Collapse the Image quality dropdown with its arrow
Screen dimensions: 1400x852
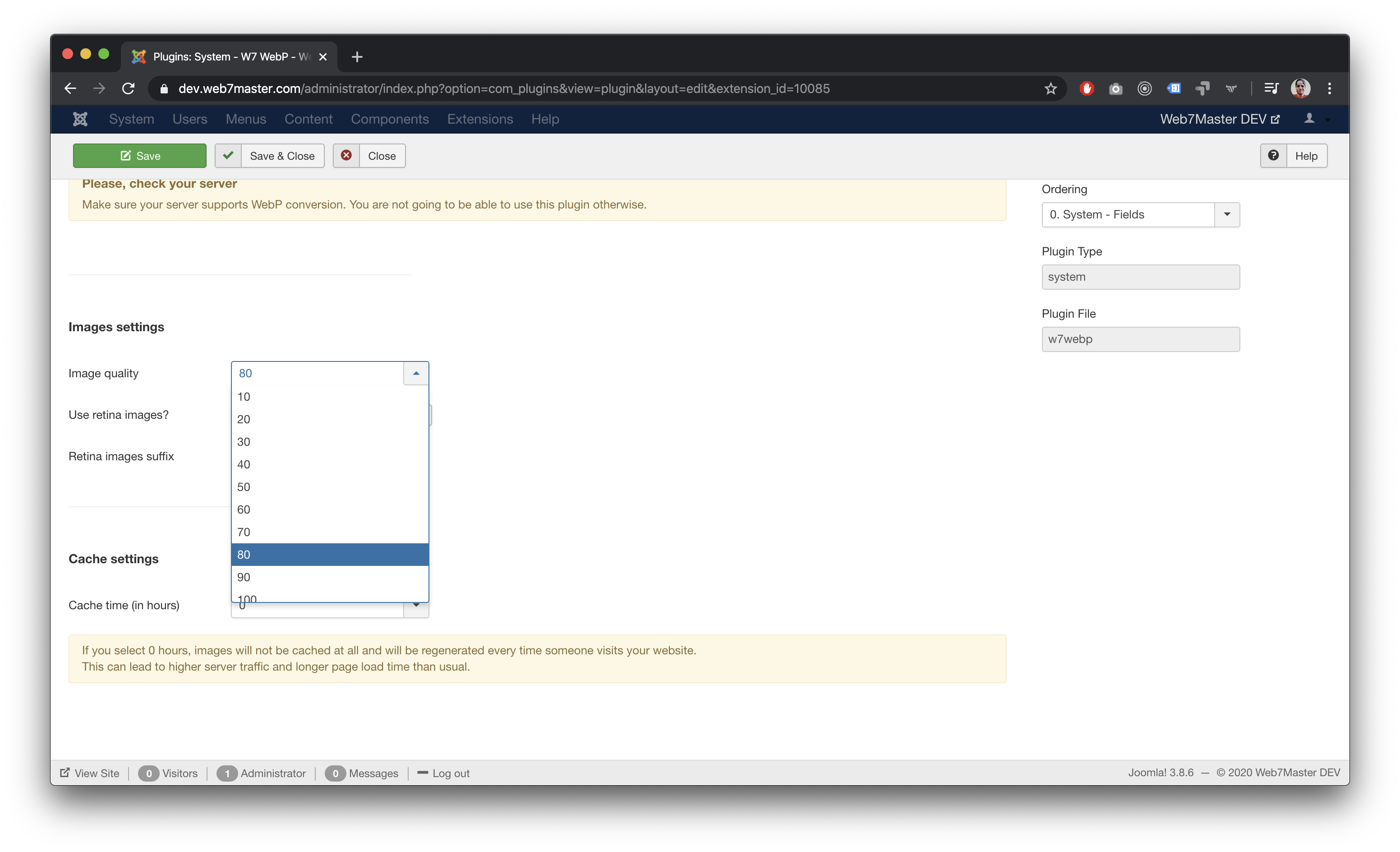(x=415, y=373)
